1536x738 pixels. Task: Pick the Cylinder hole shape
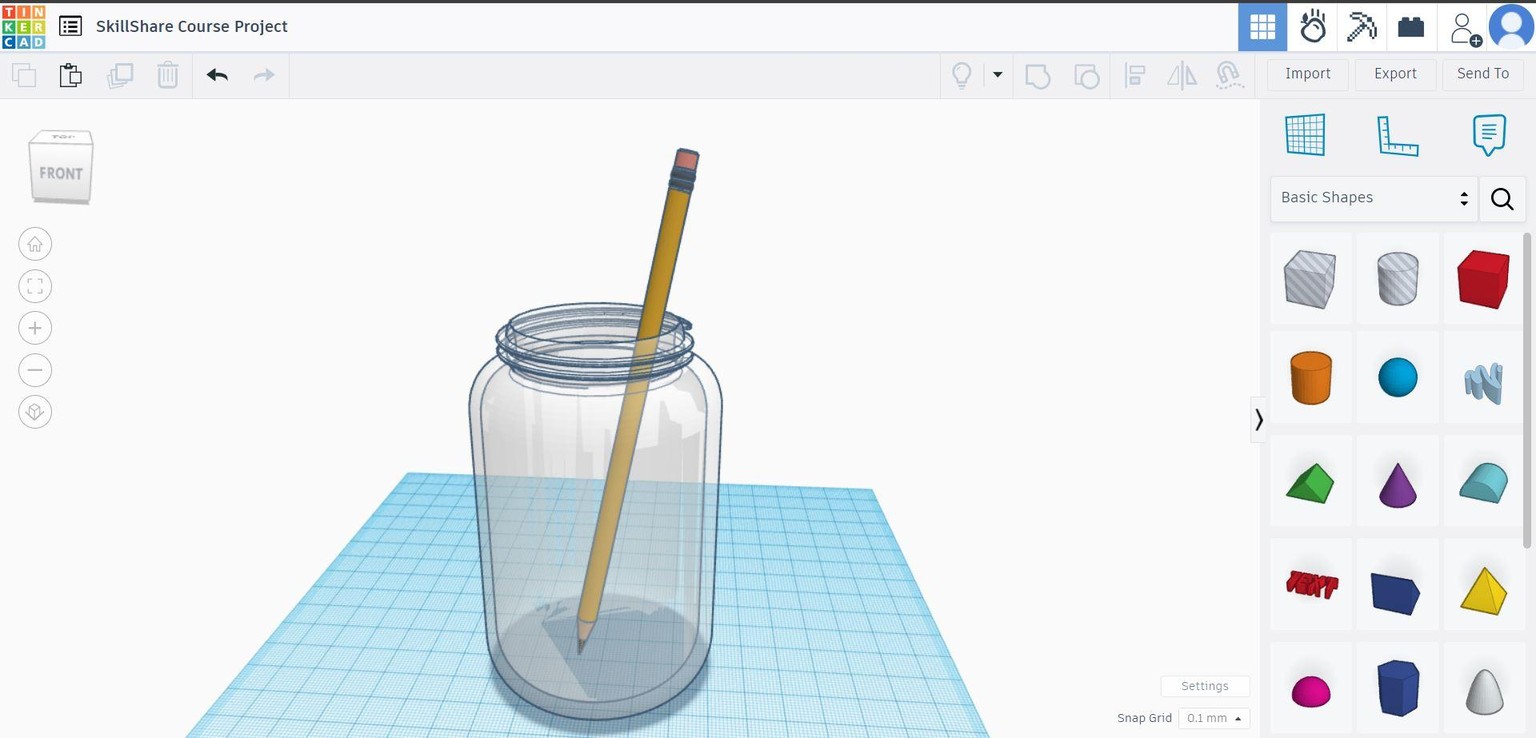[1397, 278]
